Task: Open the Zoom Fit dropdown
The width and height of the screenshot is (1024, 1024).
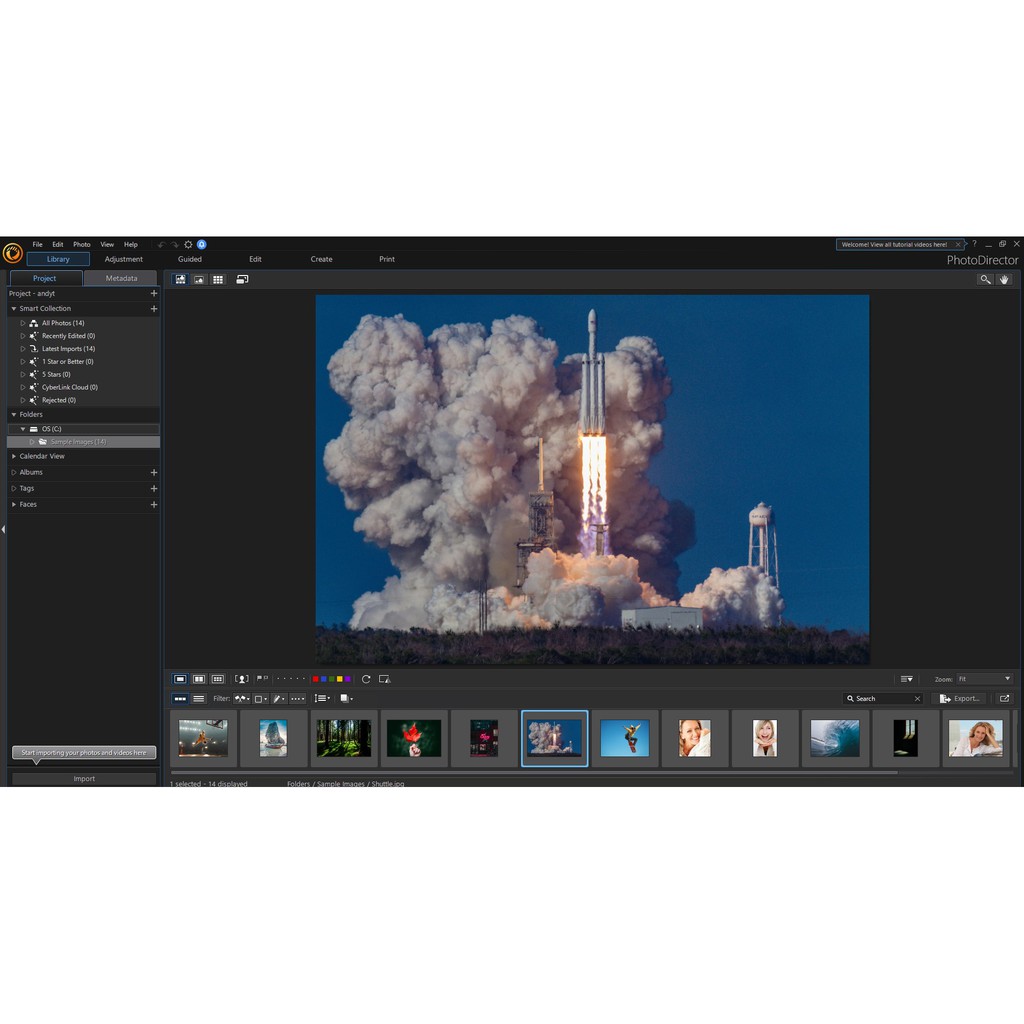Action: [x=984, y=679]
